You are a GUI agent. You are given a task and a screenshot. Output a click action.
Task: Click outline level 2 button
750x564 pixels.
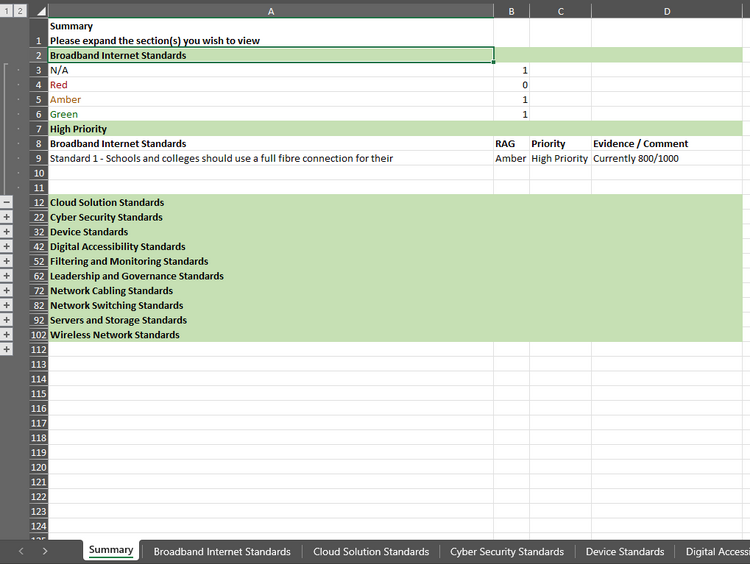[x=20, y=11]
